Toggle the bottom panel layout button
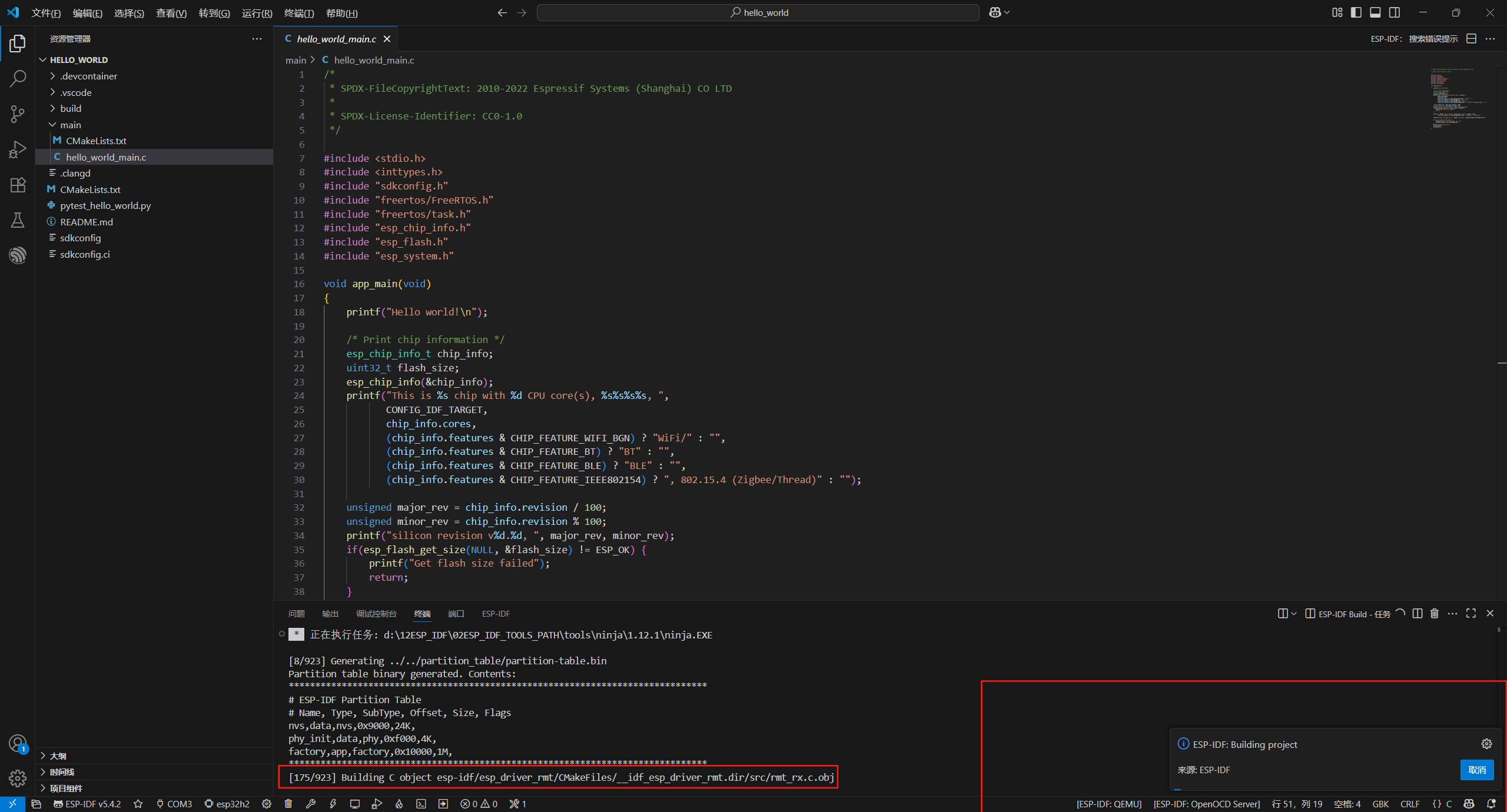The width and height of the screenshot is (1507, 812). click(x=1376, y=12)
